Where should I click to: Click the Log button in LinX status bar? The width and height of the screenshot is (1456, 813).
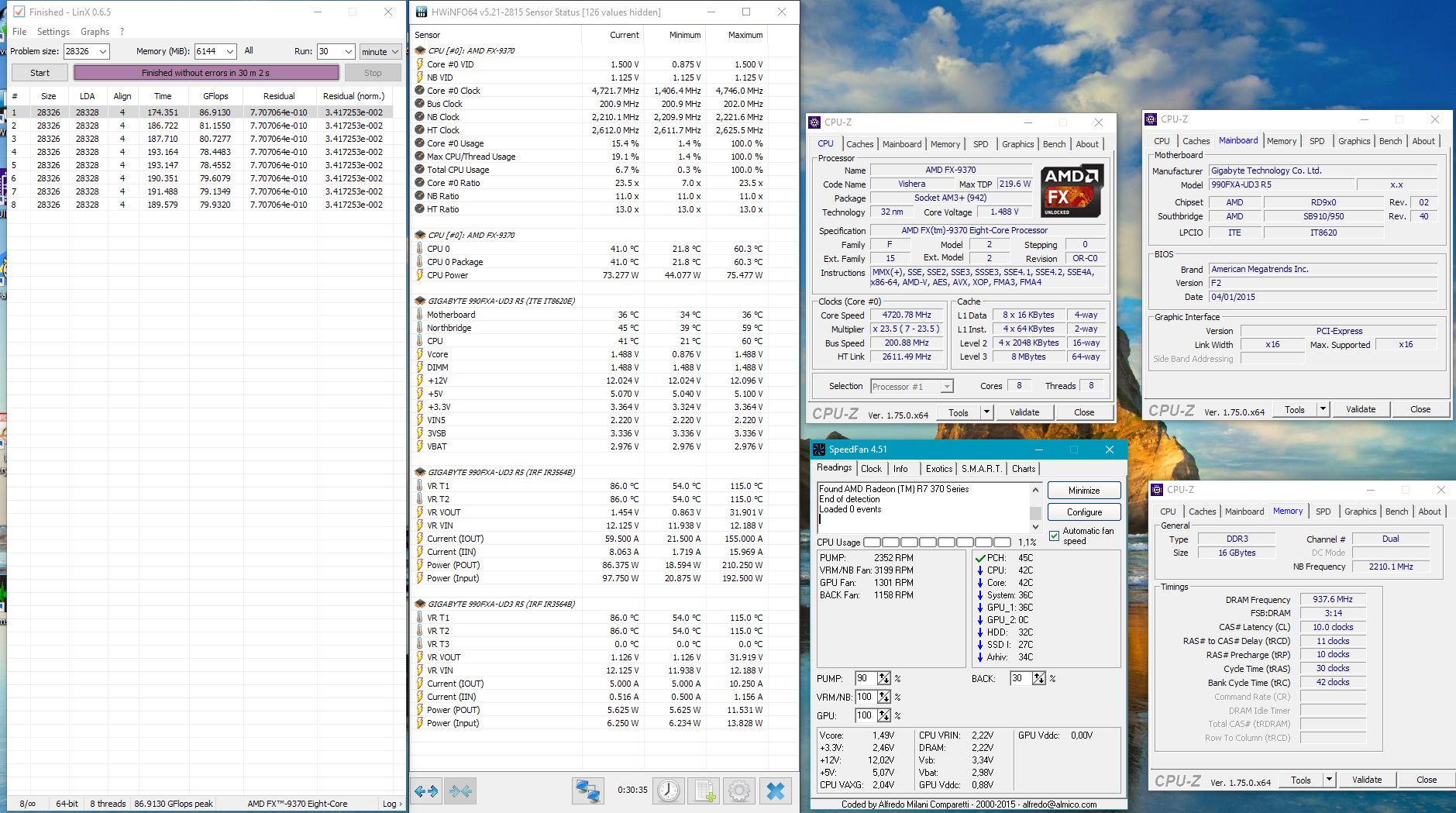392,804
